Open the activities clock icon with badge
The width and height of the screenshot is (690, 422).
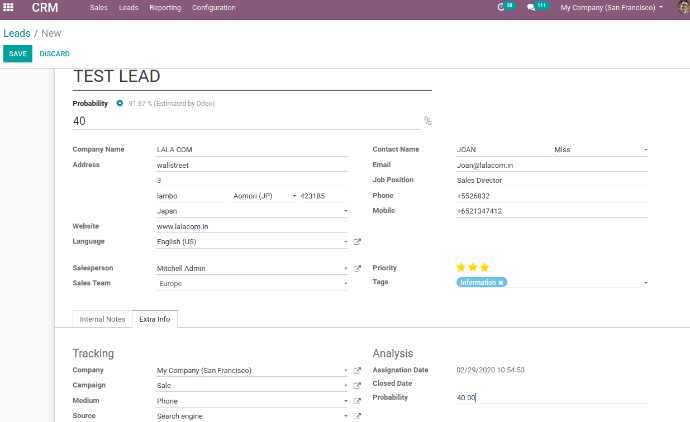(x=505, y=7)
